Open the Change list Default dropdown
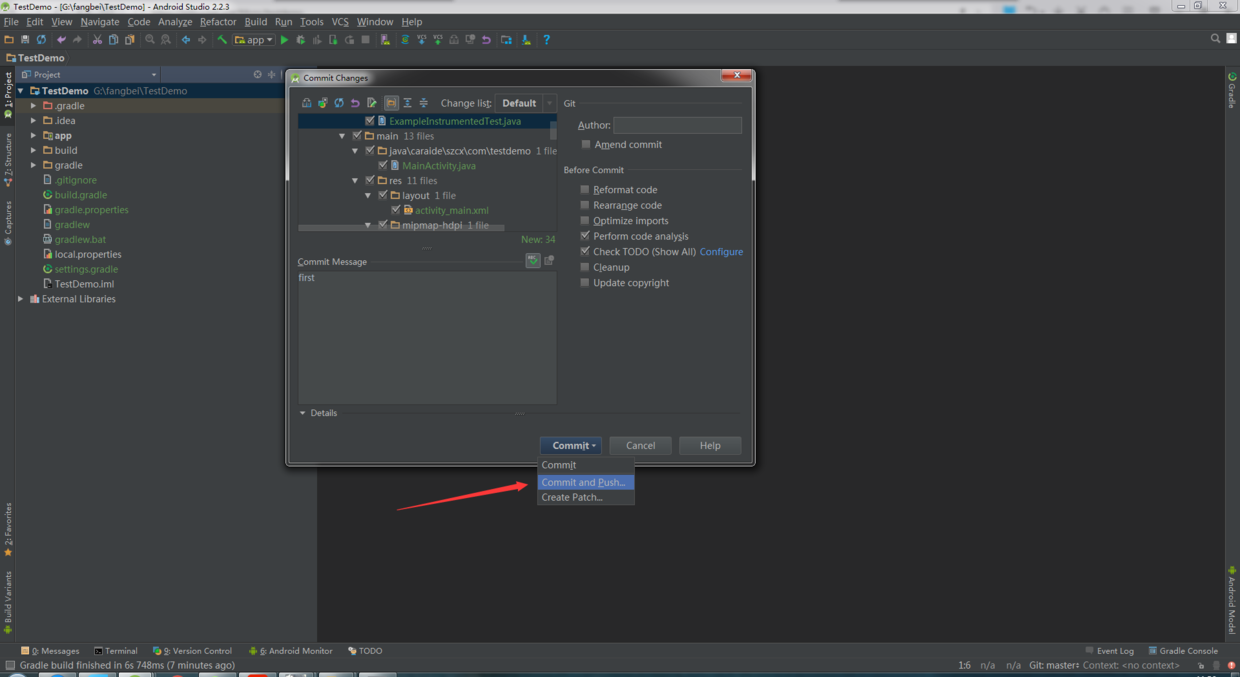The image size is (1240, 677). click(525, 103)
